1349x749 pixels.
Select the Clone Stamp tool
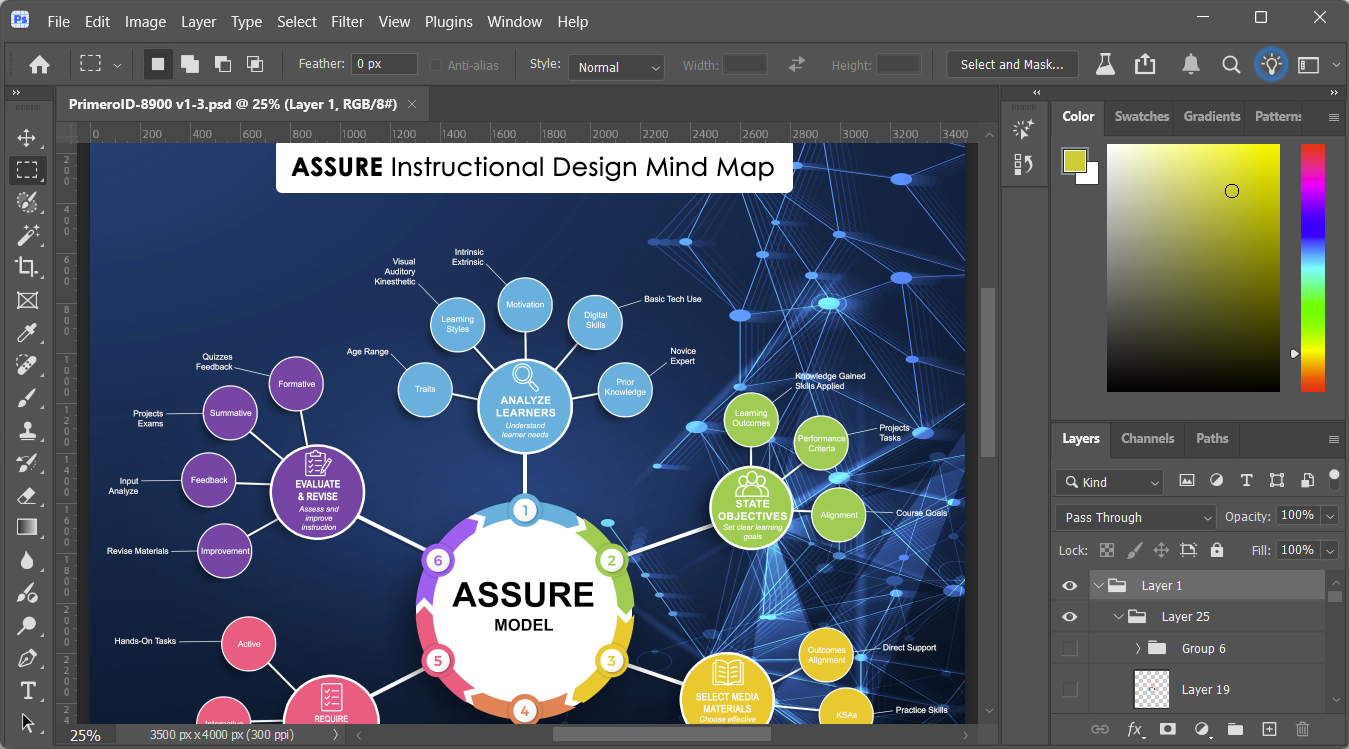click(28, 430)
